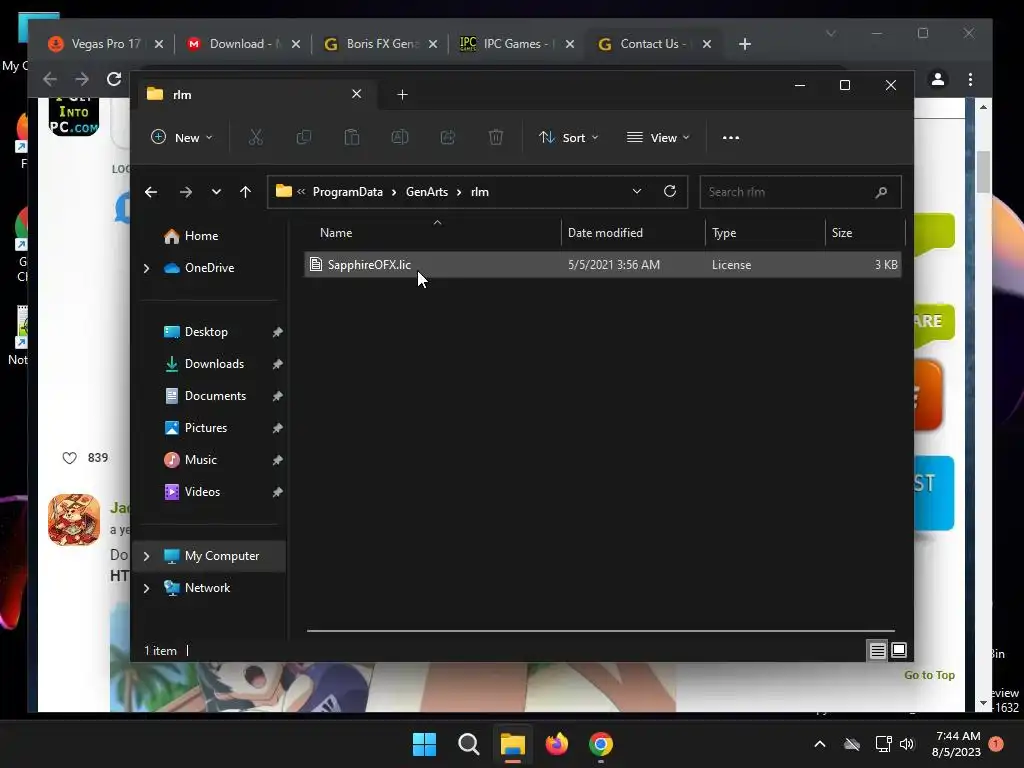The width and height of the screenshot is (1024, 768).
Task: Click the pin icon next to Music
Action: pos(278,460)
